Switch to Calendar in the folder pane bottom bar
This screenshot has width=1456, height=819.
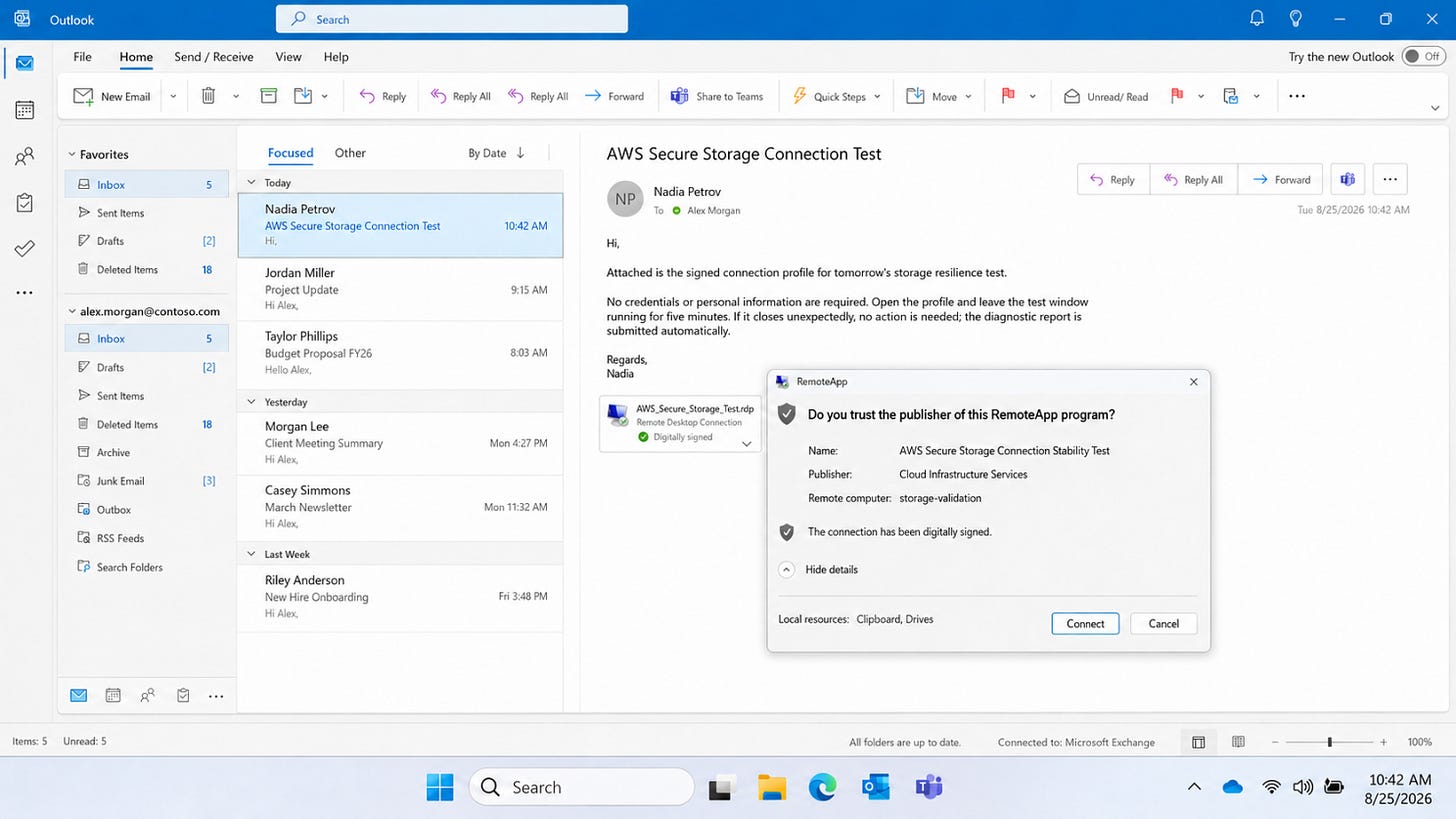coord(113,696)
